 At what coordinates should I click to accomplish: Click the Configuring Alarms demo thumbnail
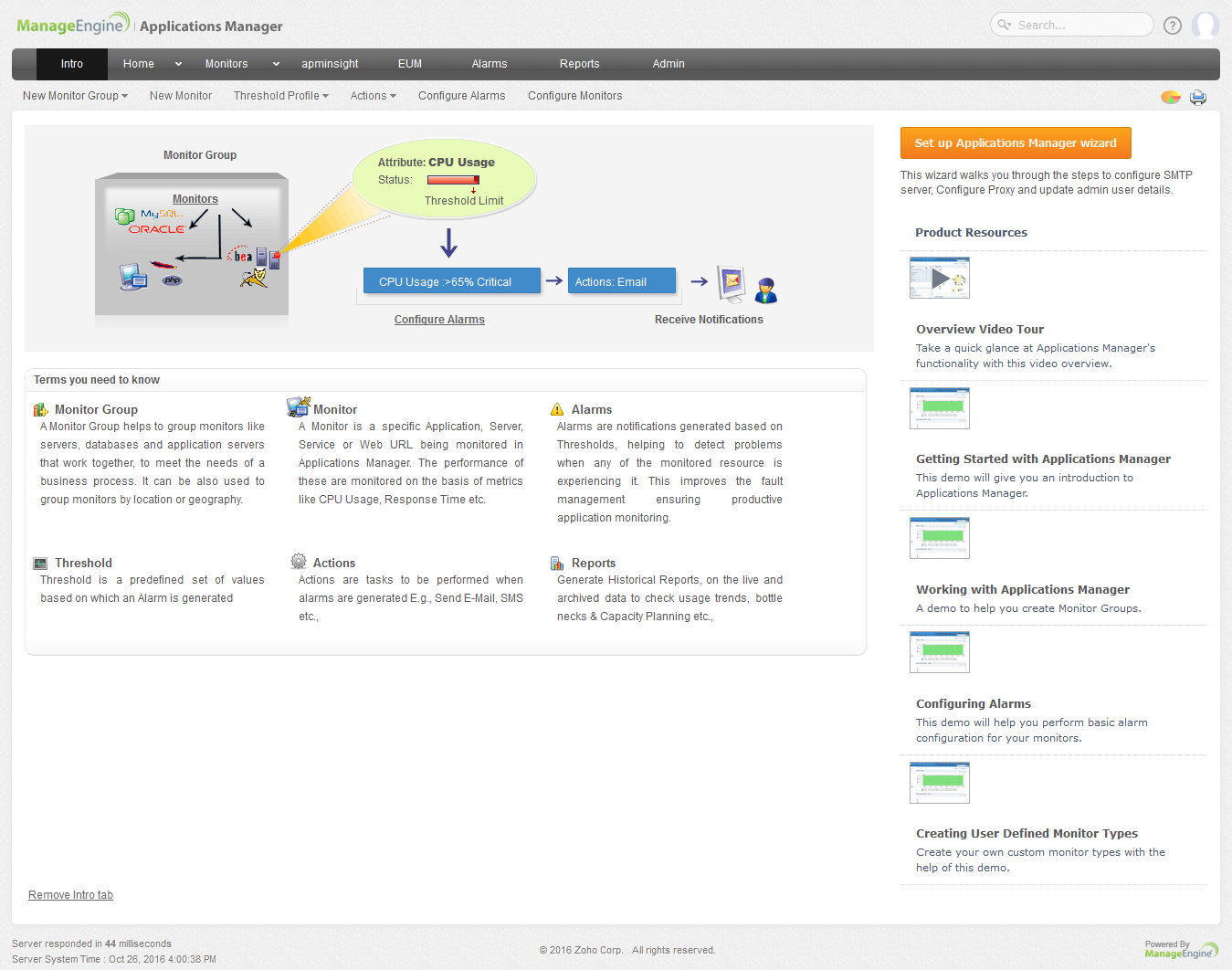click(x=940, y=652)
